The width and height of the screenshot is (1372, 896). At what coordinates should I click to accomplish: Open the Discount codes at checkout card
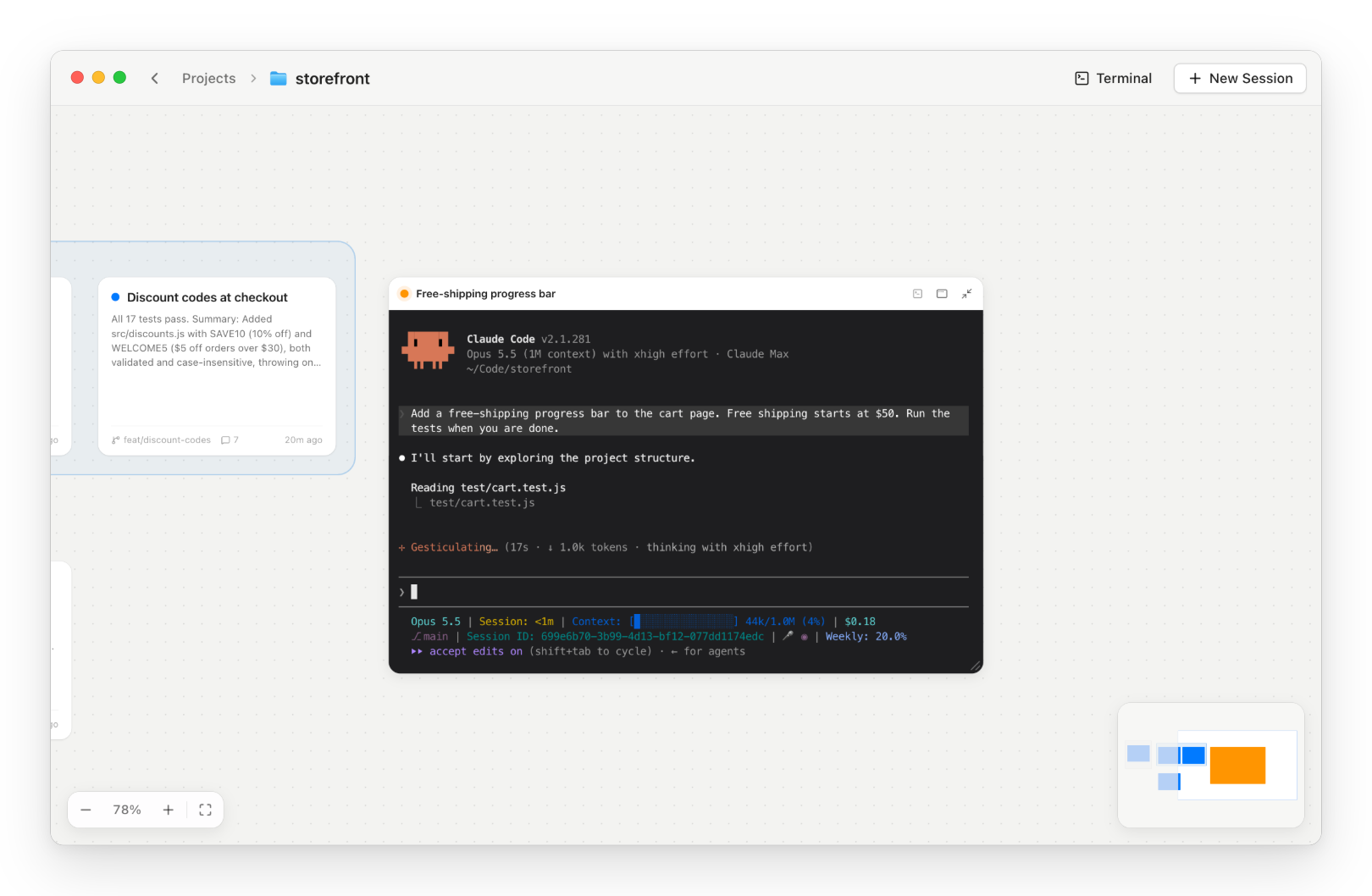click(217, 366)
